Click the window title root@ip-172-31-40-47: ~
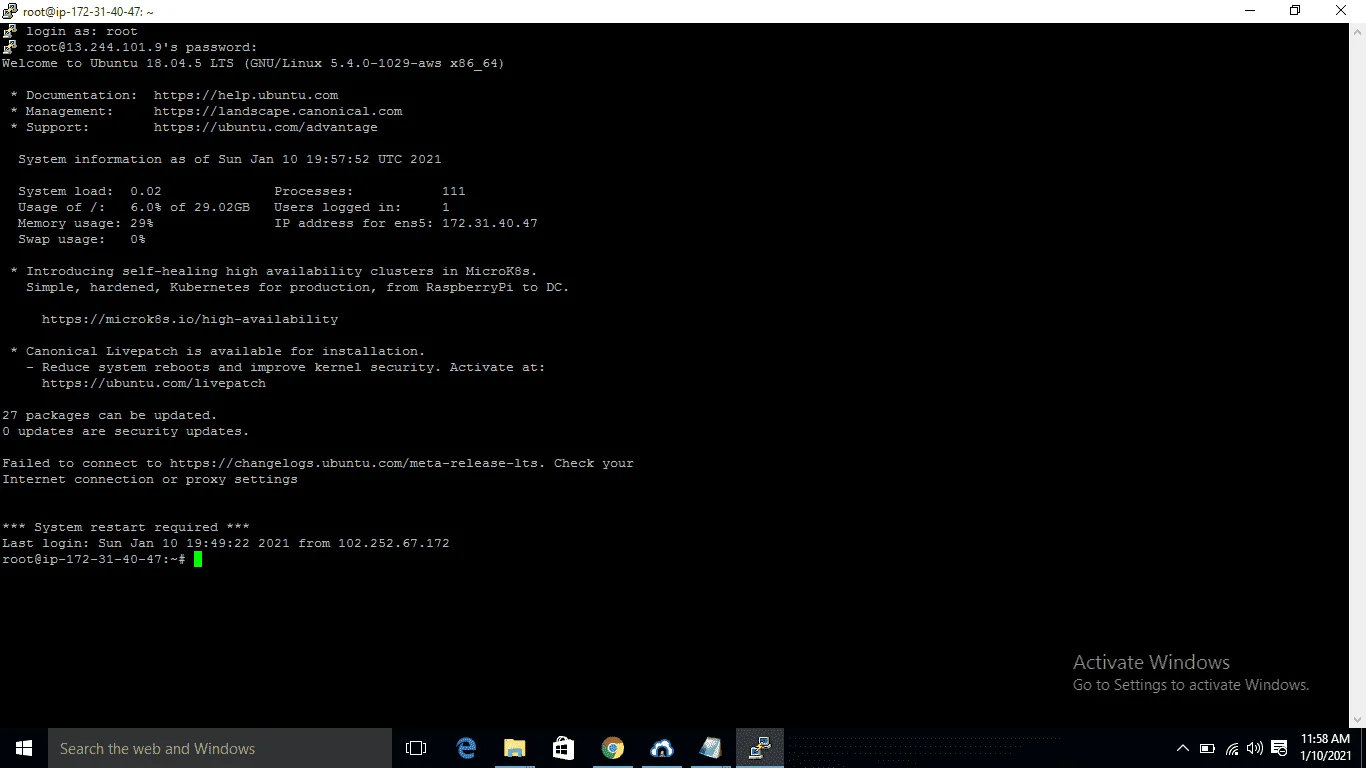 (x=88, y=12)
